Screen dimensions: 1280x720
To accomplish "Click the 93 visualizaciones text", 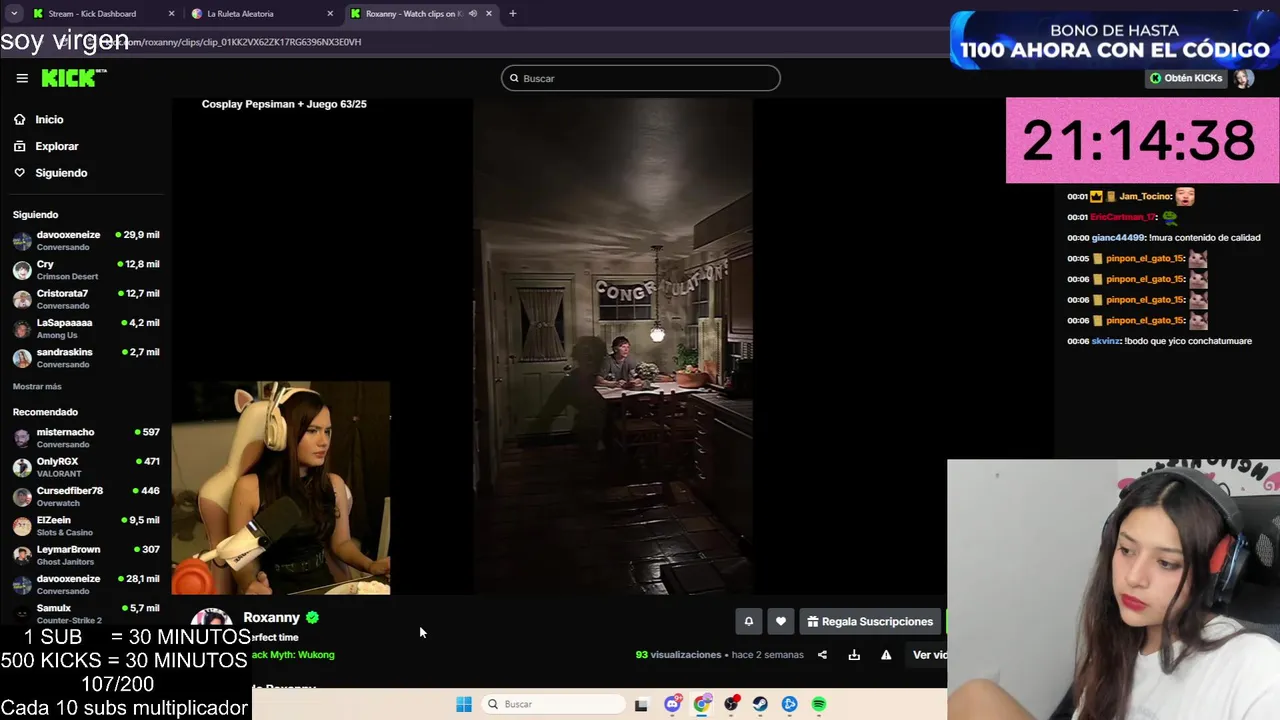I will [678, 655].
